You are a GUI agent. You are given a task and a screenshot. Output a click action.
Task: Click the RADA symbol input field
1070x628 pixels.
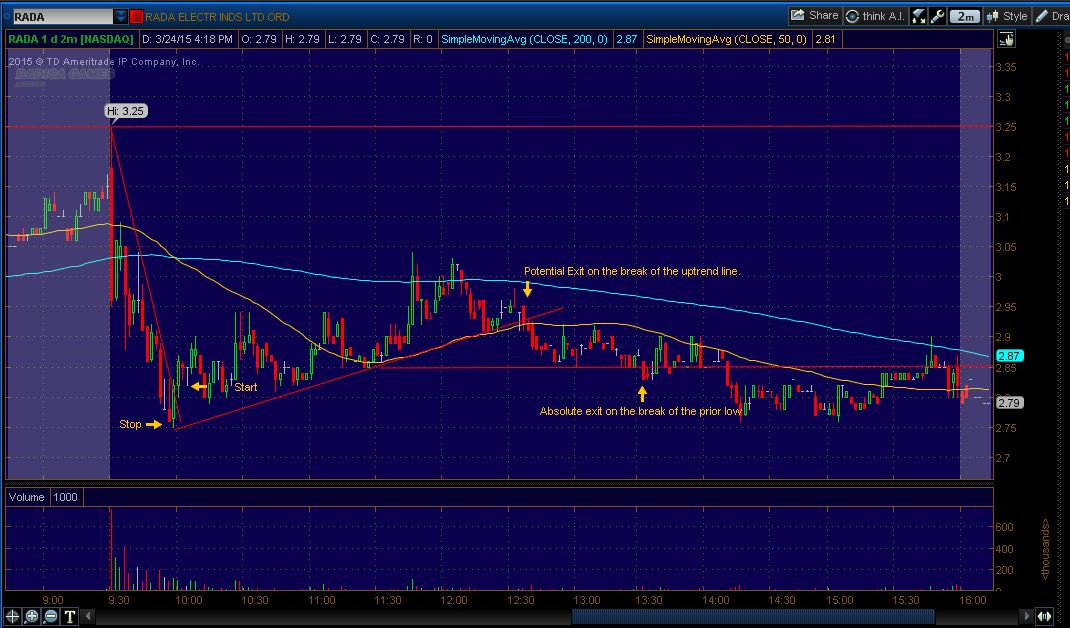pos(61,16)
